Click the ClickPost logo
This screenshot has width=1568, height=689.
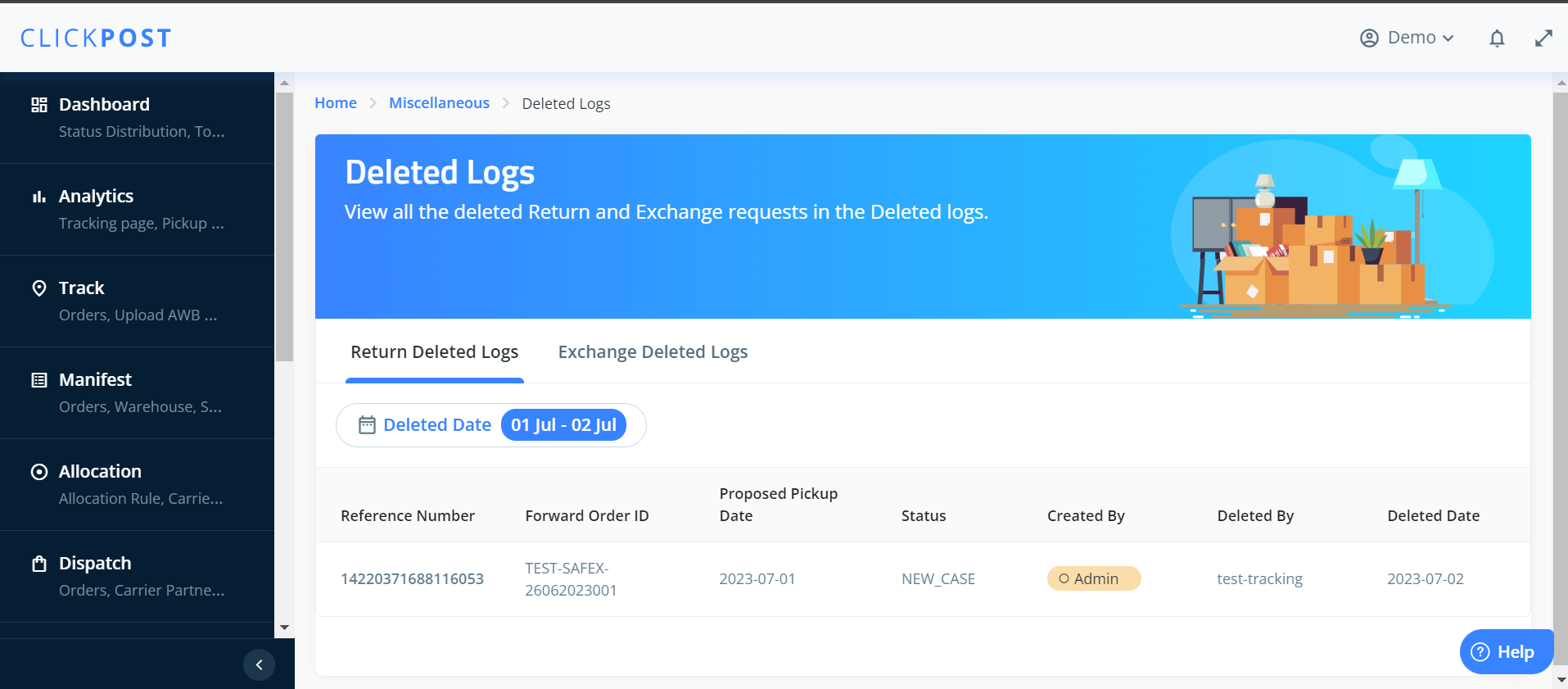96,38
